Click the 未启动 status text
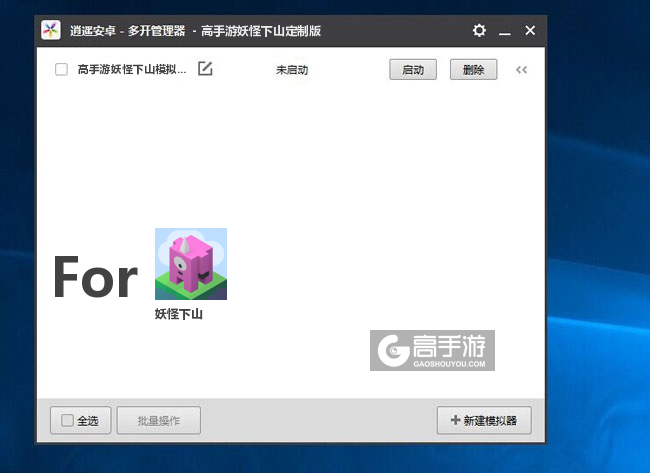The width and height of the screenshot is (650, 473). pyautogui.click(x=292, y=70)
